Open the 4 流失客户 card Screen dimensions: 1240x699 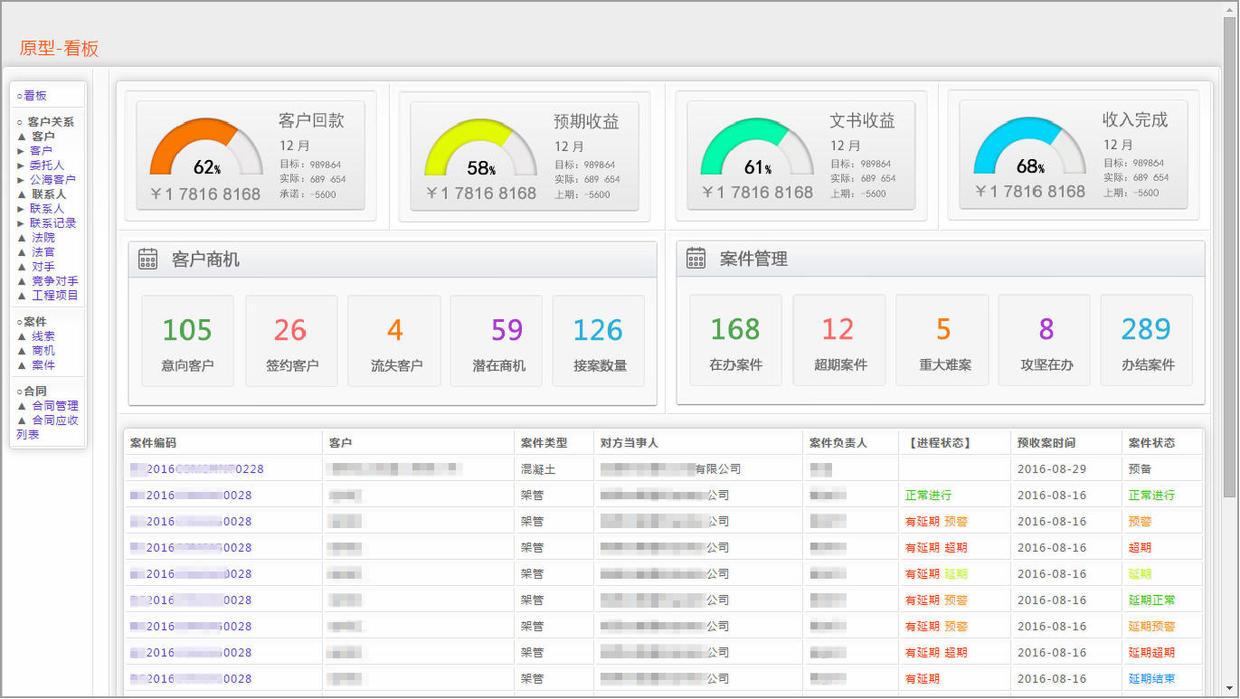pyautogui.click(x=394, y=341)
